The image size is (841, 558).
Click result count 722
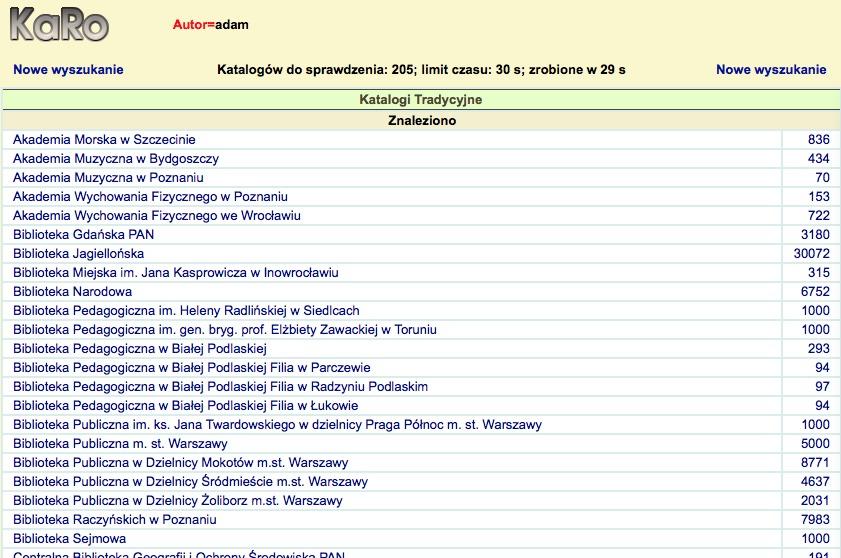pos(818,216)
